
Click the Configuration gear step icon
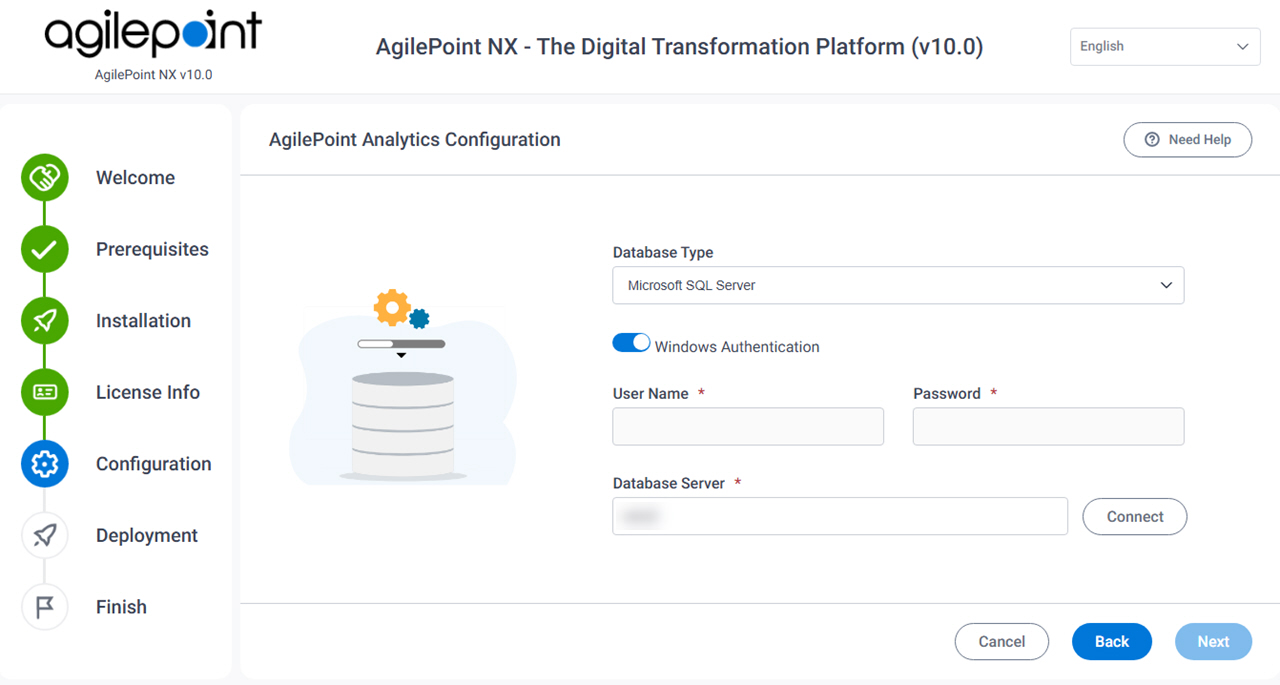point(45,464)
